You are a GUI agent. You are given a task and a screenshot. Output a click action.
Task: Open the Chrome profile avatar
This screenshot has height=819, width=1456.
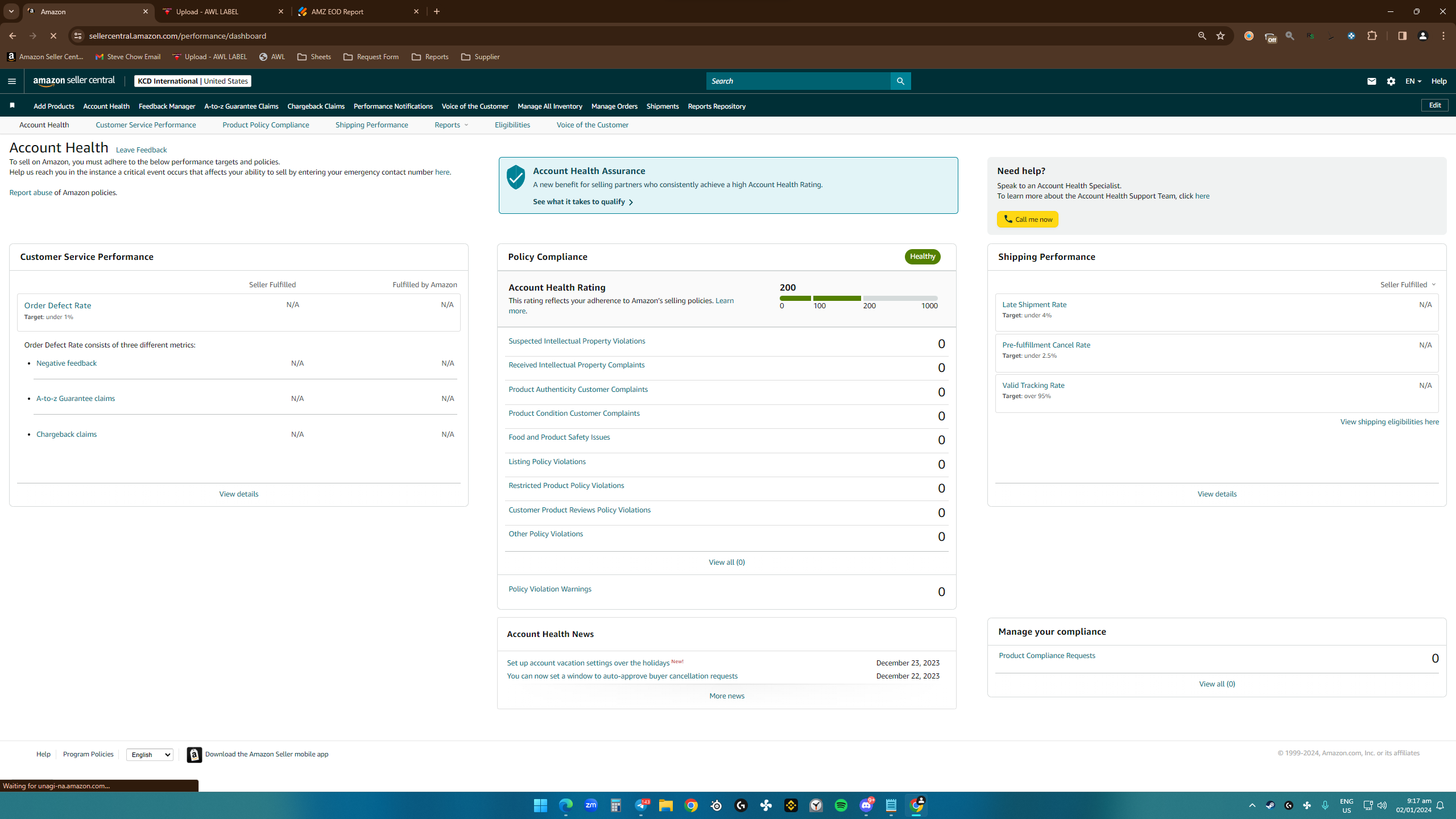point(1423,36)
